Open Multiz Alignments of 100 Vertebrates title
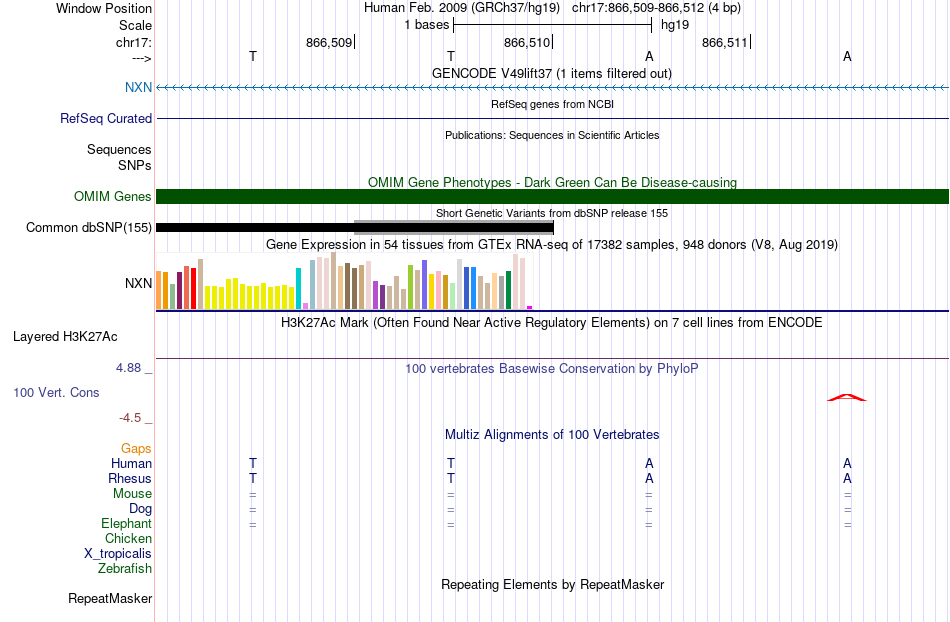The width and height of the screenshot is (950, 622). (x=552, y=434)
